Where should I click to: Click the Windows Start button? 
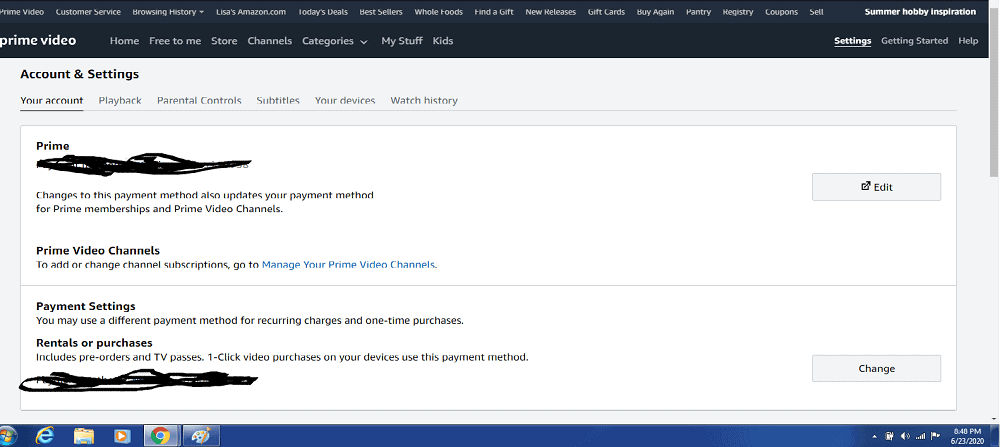(x=8, y=436)
